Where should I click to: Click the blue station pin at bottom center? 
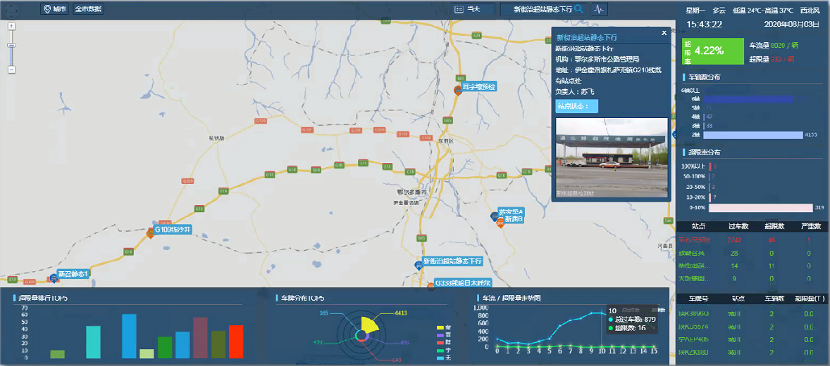pyautogui.click(x=418, y=264)
